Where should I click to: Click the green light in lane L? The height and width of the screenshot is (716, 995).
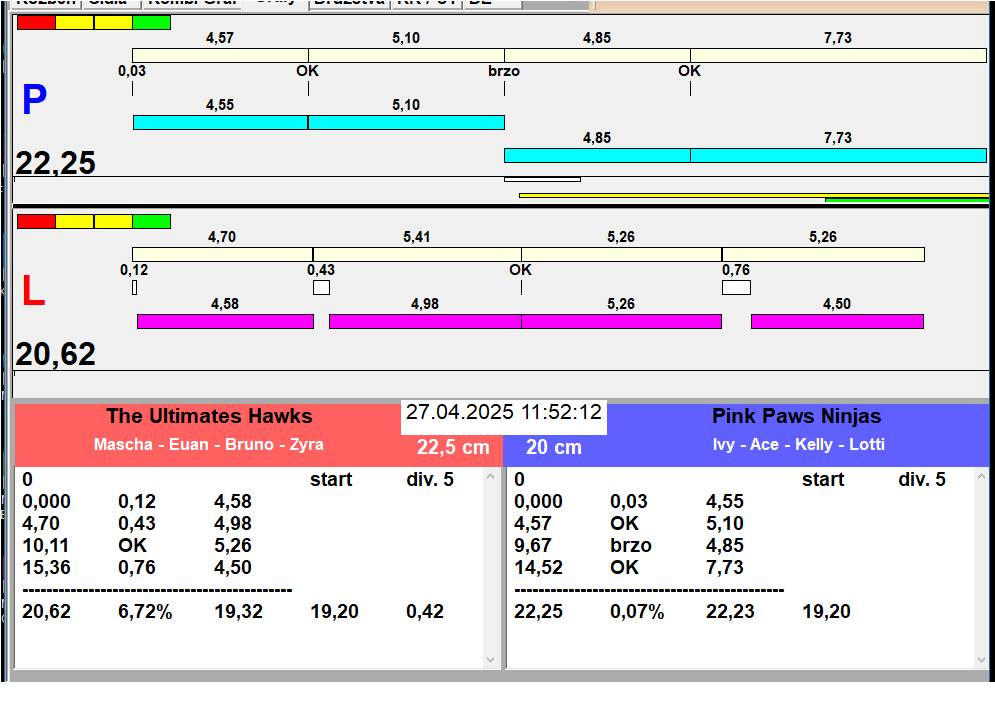click(151, 221)
